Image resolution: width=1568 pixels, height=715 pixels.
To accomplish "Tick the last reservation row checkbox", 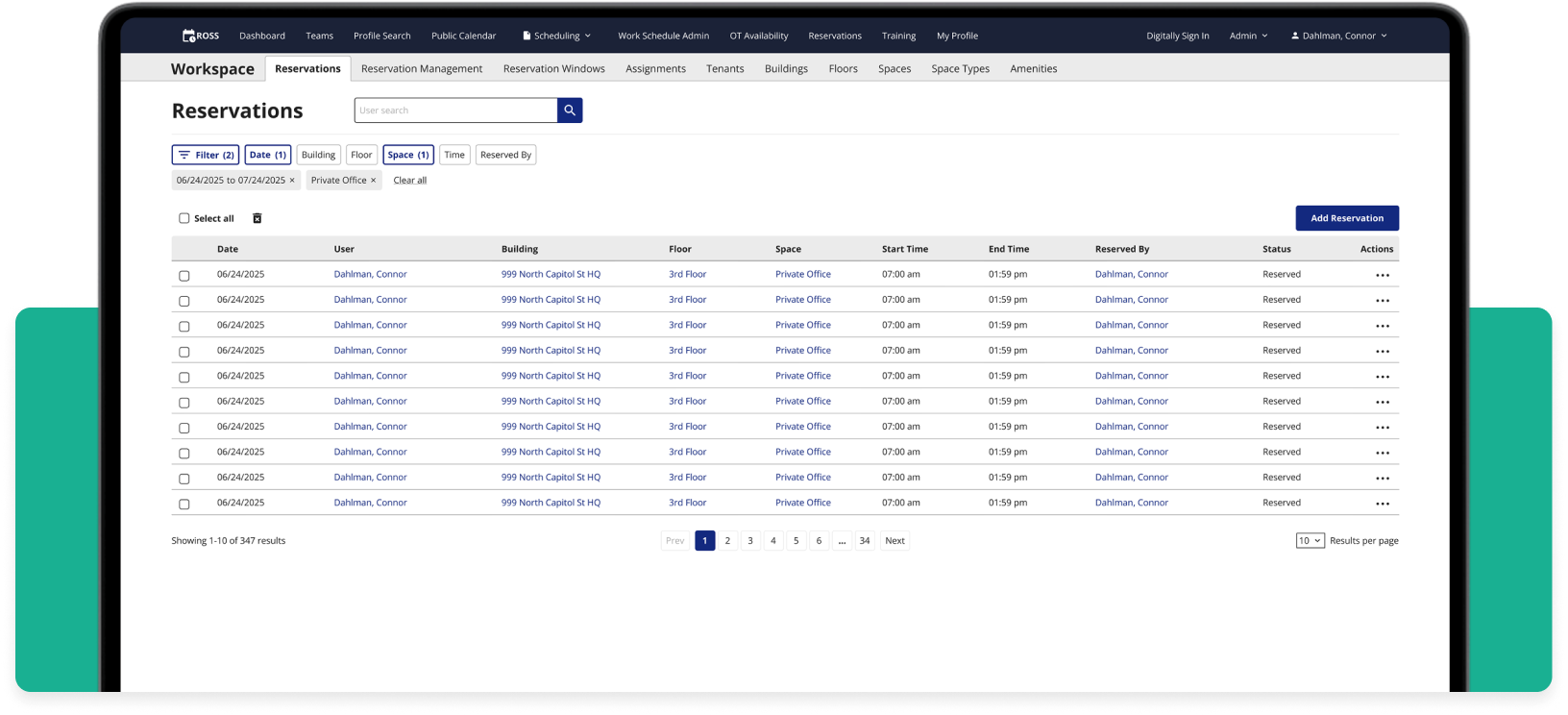I will click(184, 505).
